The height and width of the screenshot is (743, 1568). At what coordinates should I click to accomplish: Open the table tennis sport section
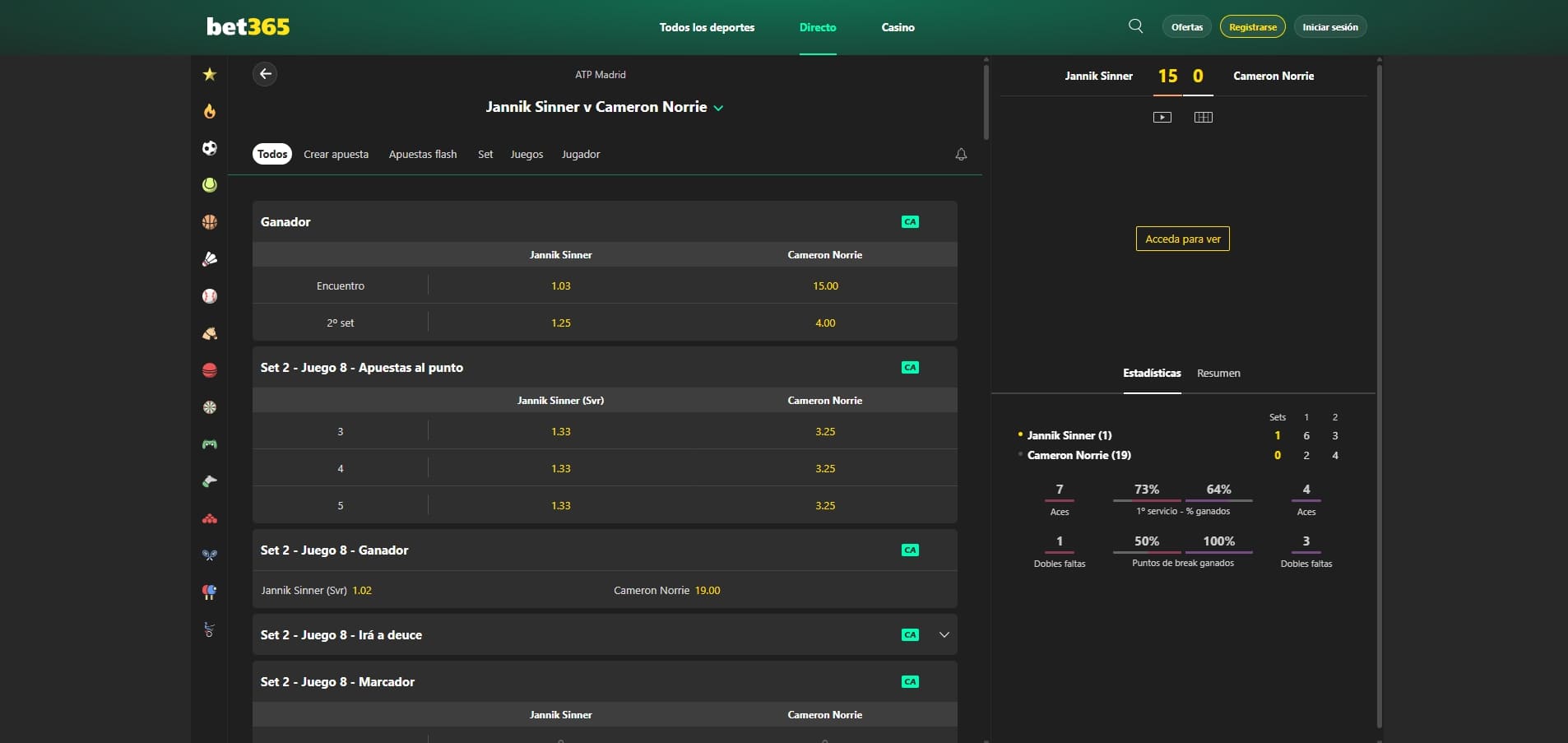coord(211,591)
